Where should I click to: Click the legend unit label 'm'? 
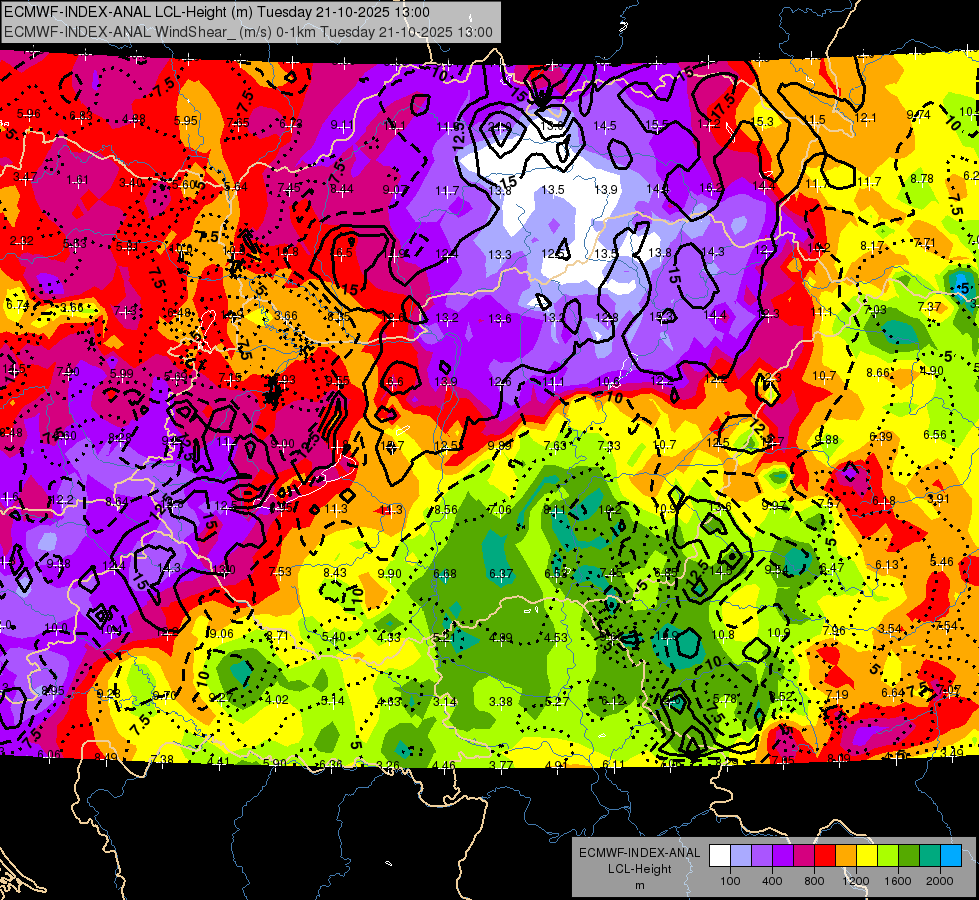(640, 885)
